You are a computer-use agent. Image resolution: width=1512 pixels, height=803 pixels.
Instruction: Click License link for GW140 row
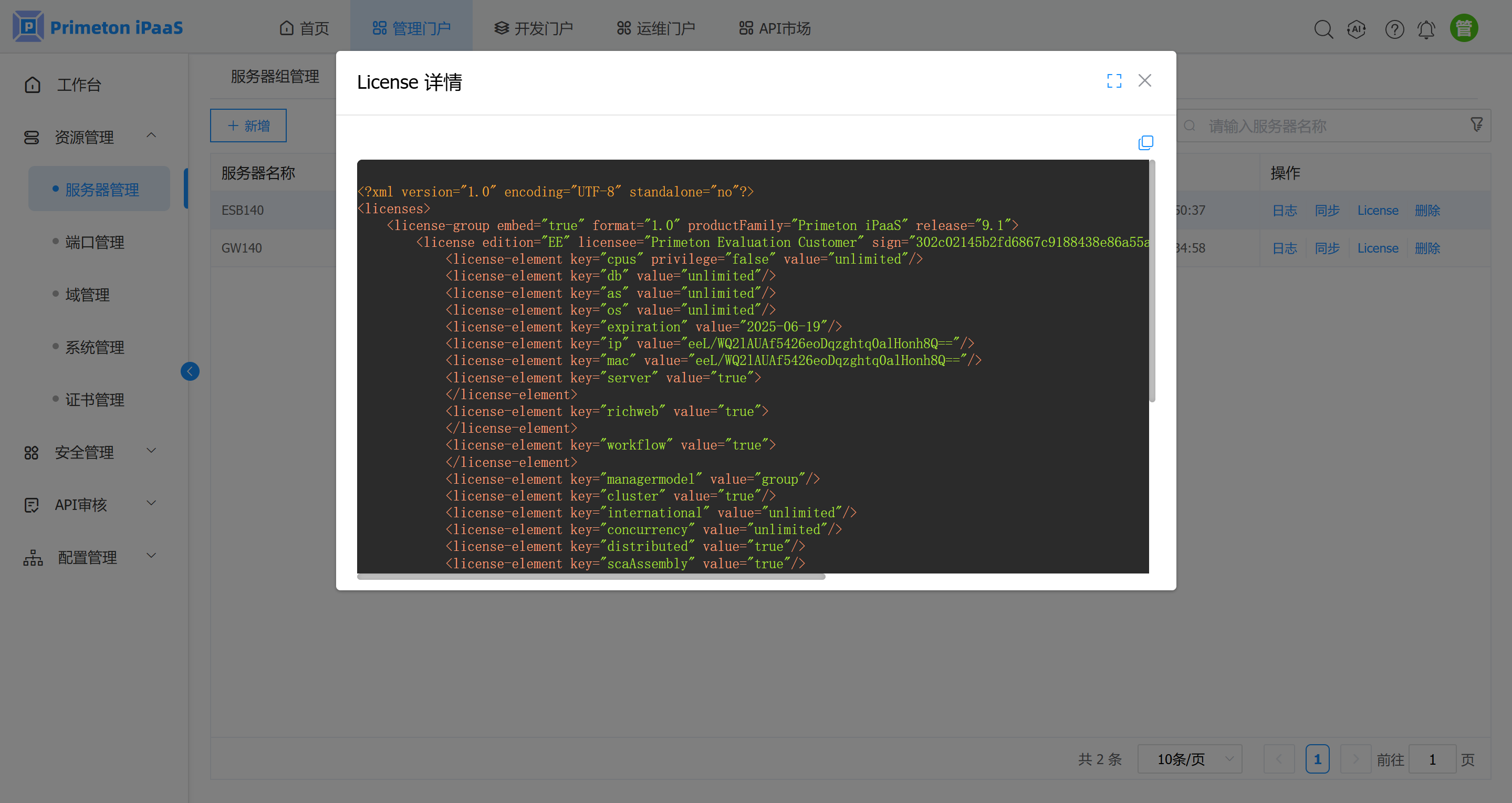pos(1377,248)
